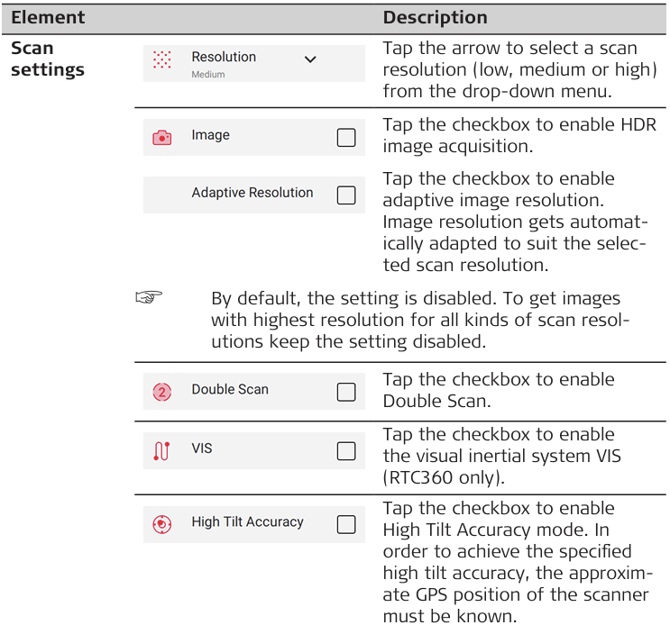Toggle the VIS checkbox
The image size is (670, 634).
[346, 451]
